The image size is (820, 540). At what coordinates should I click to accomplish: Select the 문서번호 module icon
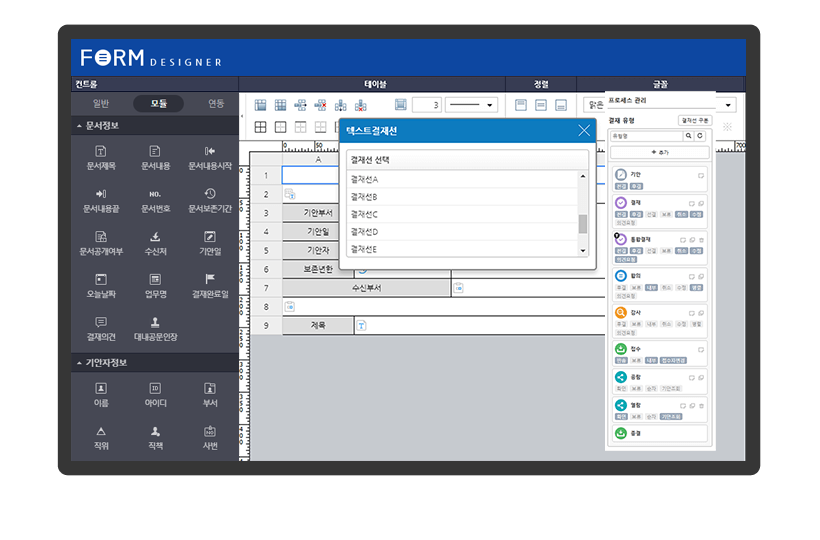point(155,194)
